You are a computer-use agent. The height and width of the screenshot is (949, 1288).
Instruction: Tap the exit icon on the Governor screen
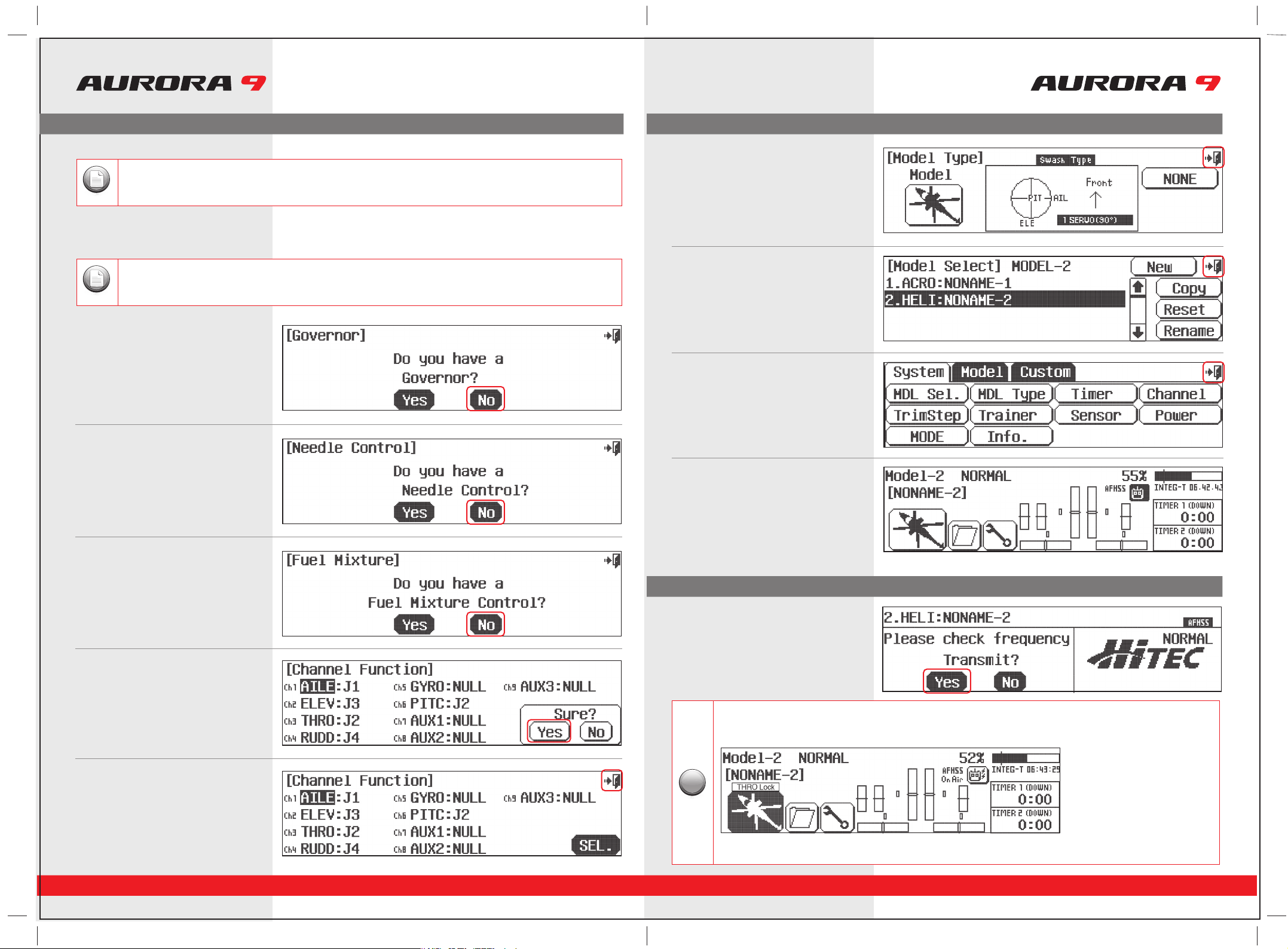pyautogui.click(x=612, y=336)
